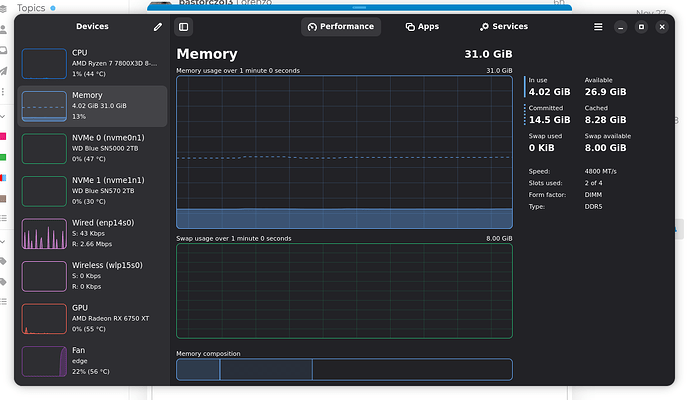Click the swap usage graph area

pos(344,291)
